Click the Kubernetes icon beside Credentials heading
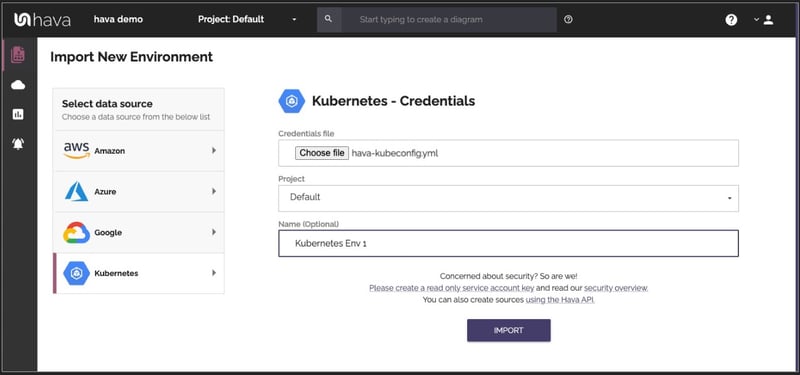Screen dimensions: 800x375 click(x=292, y=101)
